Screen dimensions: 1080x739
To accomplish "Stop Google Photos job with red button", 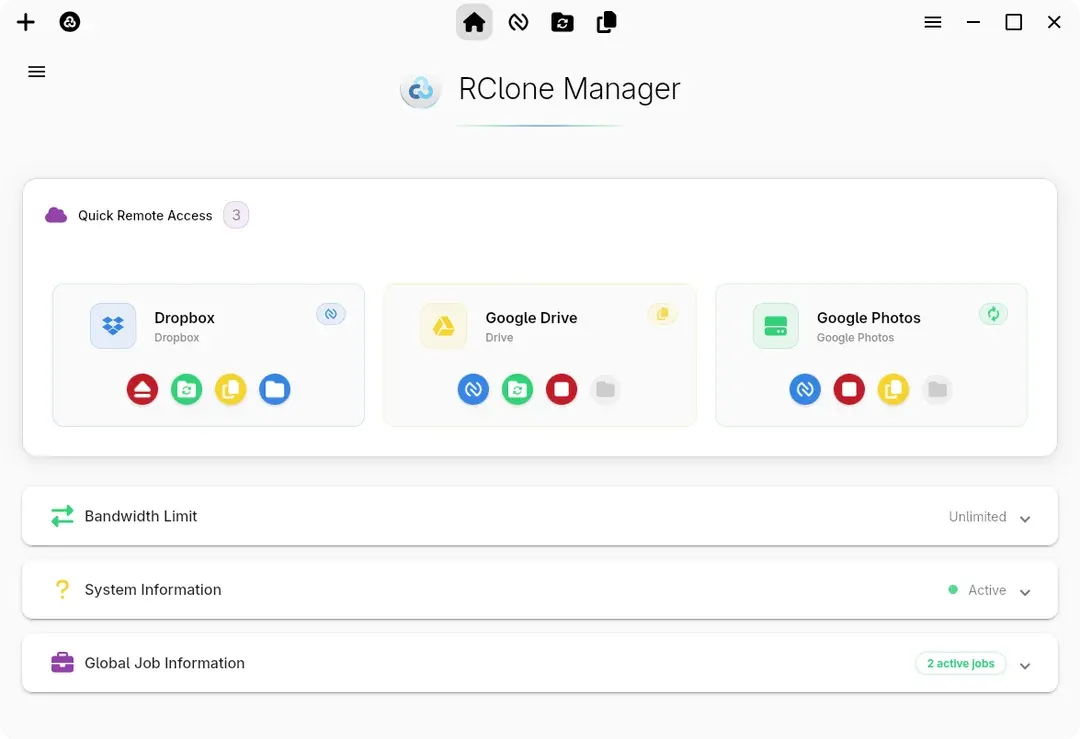I will click(x=849, y=389).
